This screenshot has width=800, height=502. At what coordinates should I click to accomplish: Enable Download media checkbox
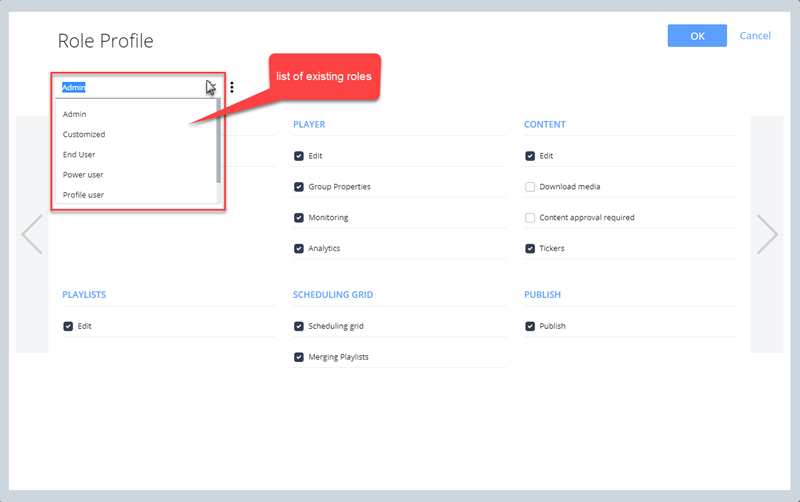point(530,187)
